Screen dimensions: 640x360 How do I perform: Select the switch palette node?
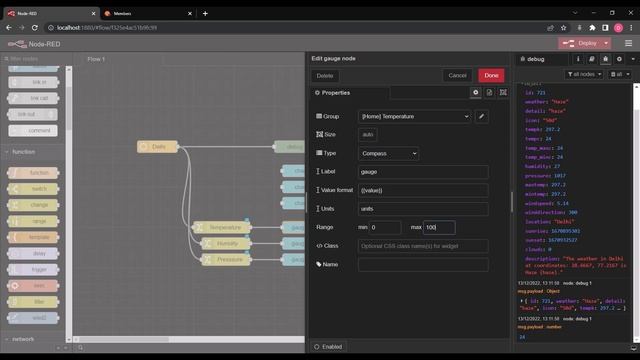[33, 189]
